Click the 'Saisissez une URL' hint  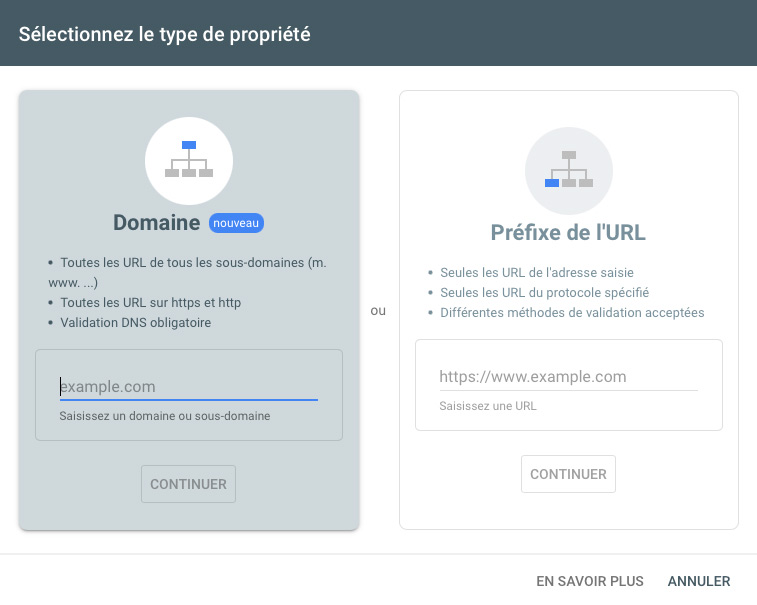click(488, 406)
